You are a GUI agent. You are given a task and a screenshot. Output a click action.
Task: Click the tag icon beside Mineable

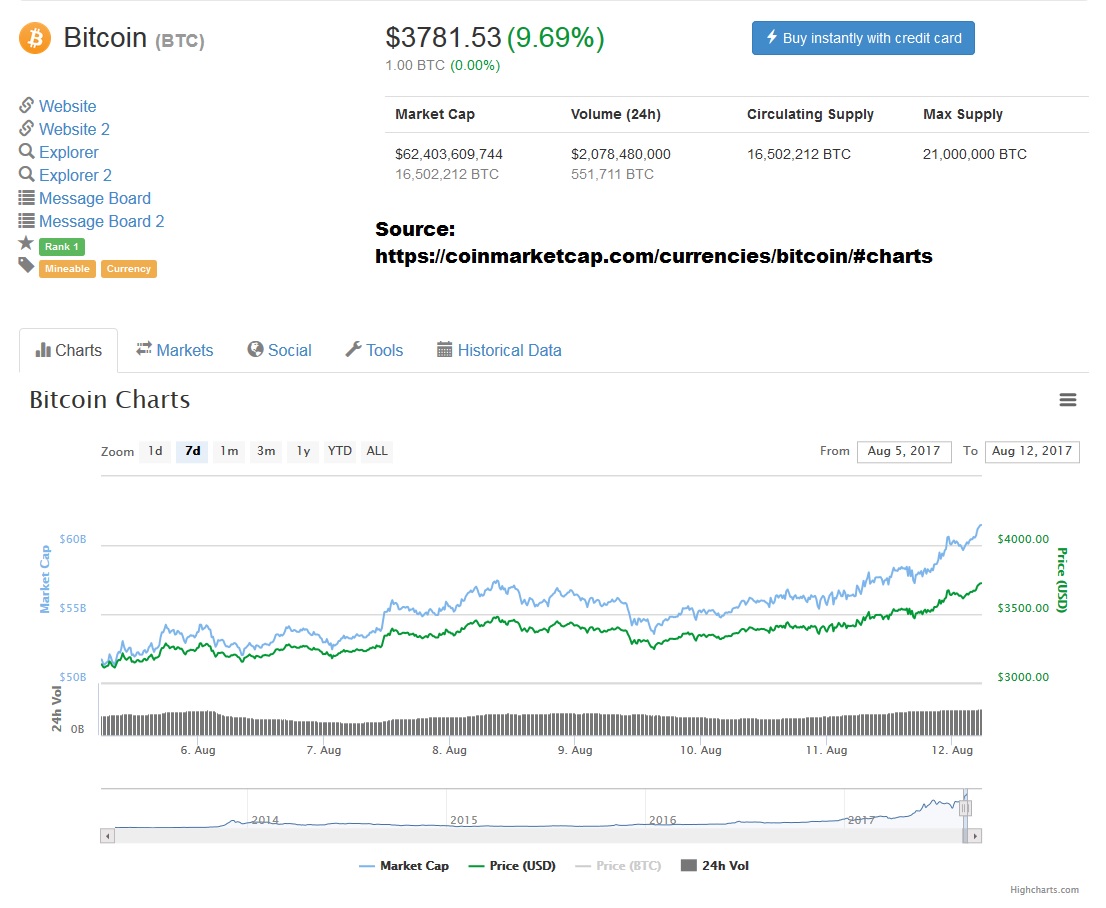pos(26,265)
